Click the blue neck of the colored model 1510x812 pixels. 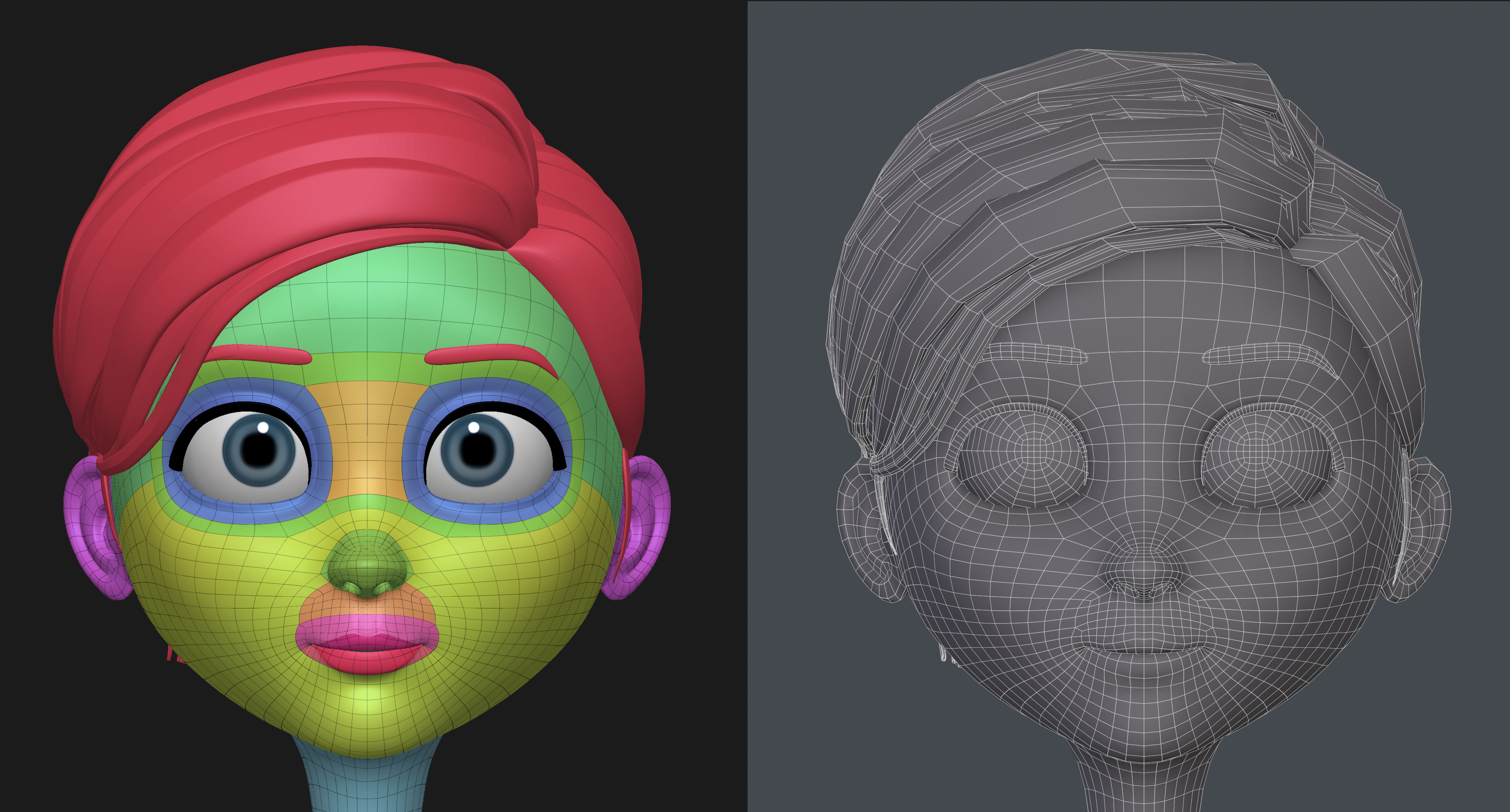pyautogui.click(x=368, y=782)
